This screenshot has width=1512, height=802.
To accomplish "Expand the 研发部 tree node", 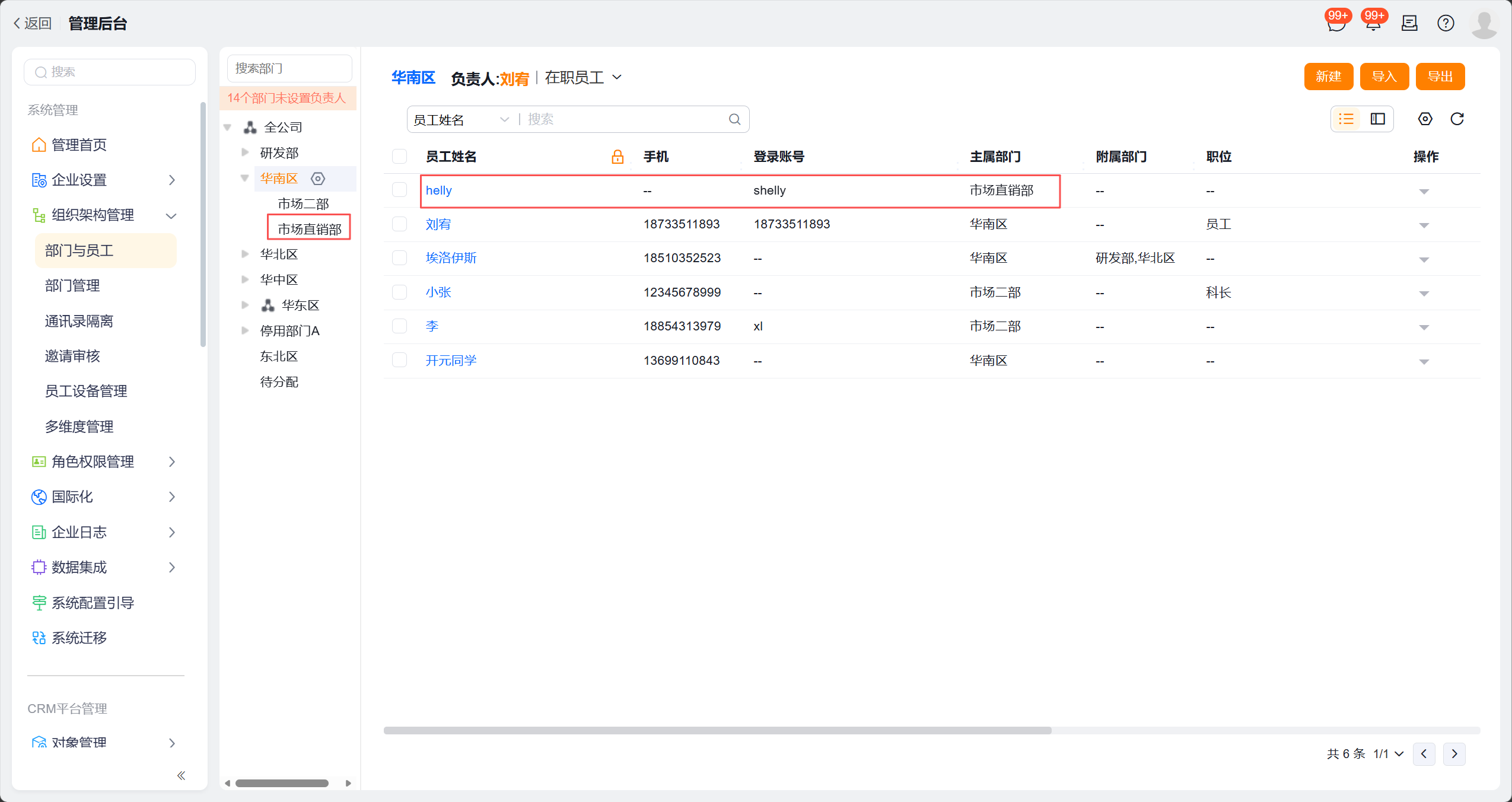I will click(245, 152).
